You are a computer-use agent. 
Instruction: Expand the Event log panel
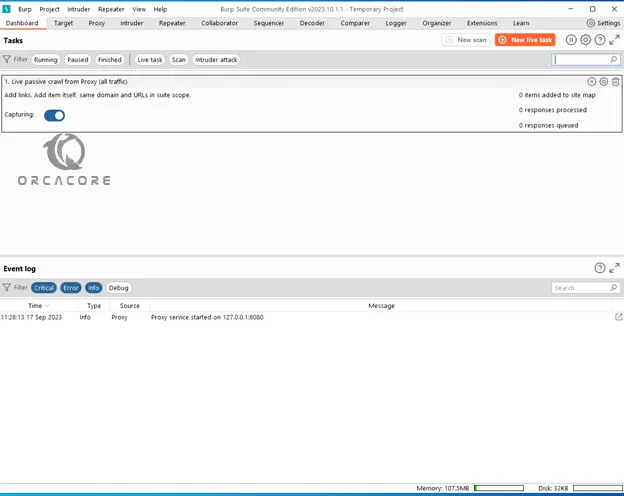[614, 268]
